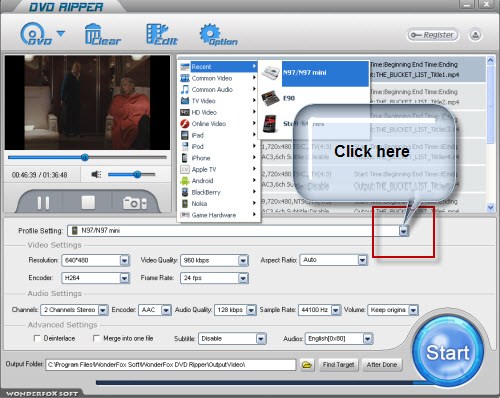Click the Register key button
The image size is (500, 398).
[x=432, y=35]
